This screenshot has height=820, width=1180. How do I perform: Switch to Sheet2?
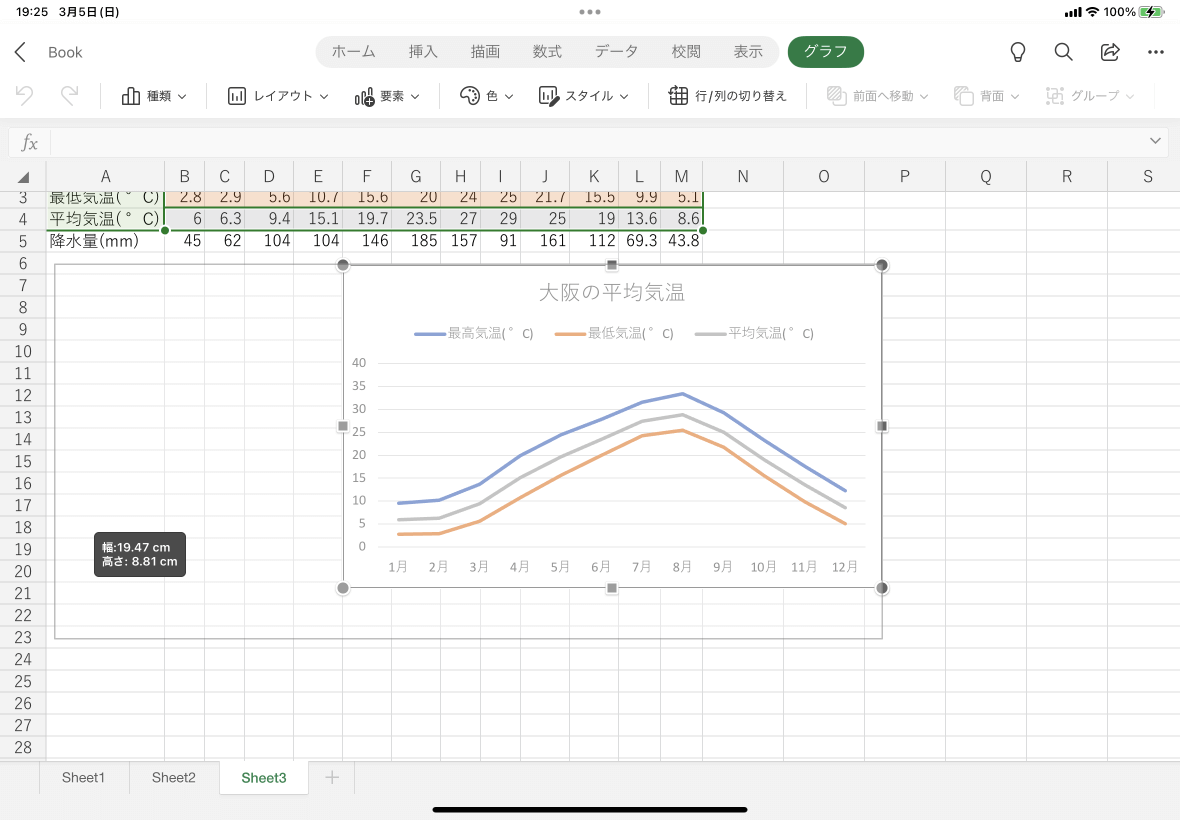coord(173,777)
